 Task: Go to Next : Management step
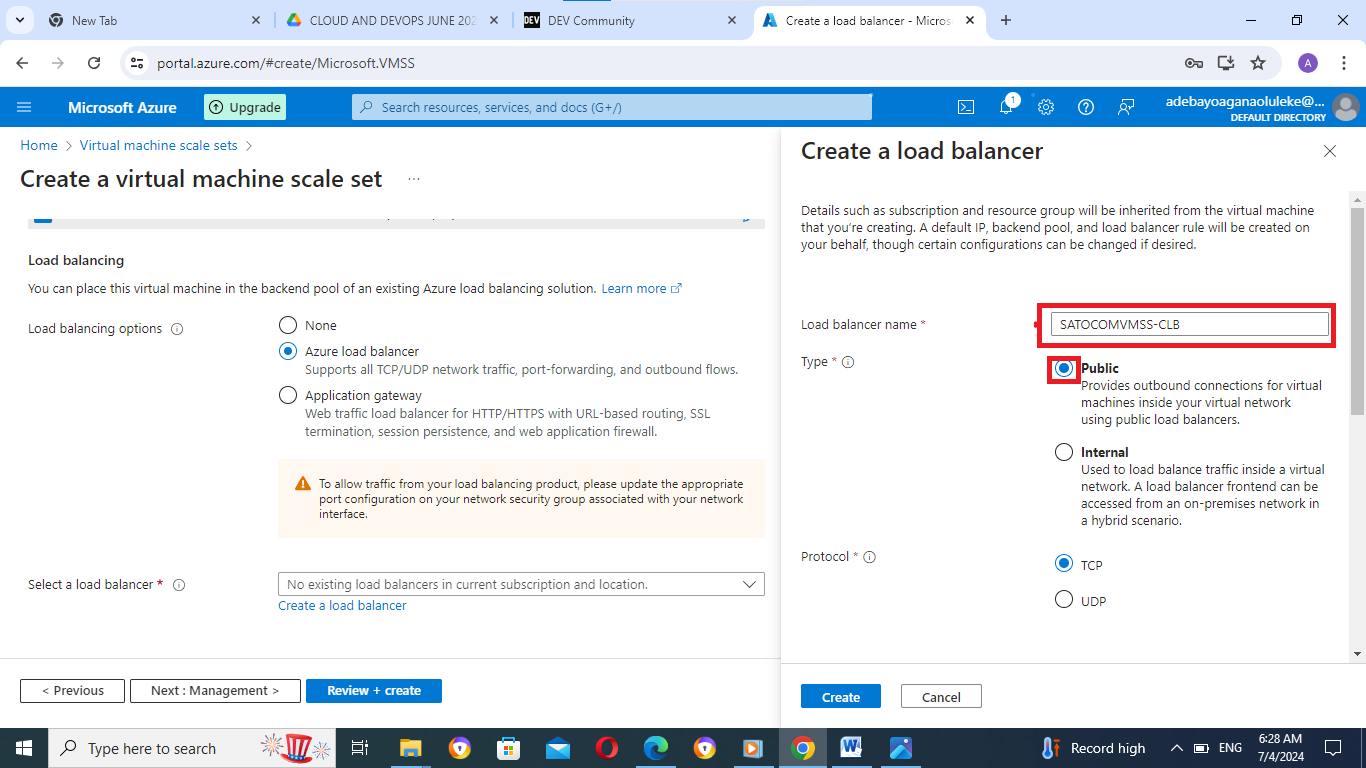tap(215, 690)
